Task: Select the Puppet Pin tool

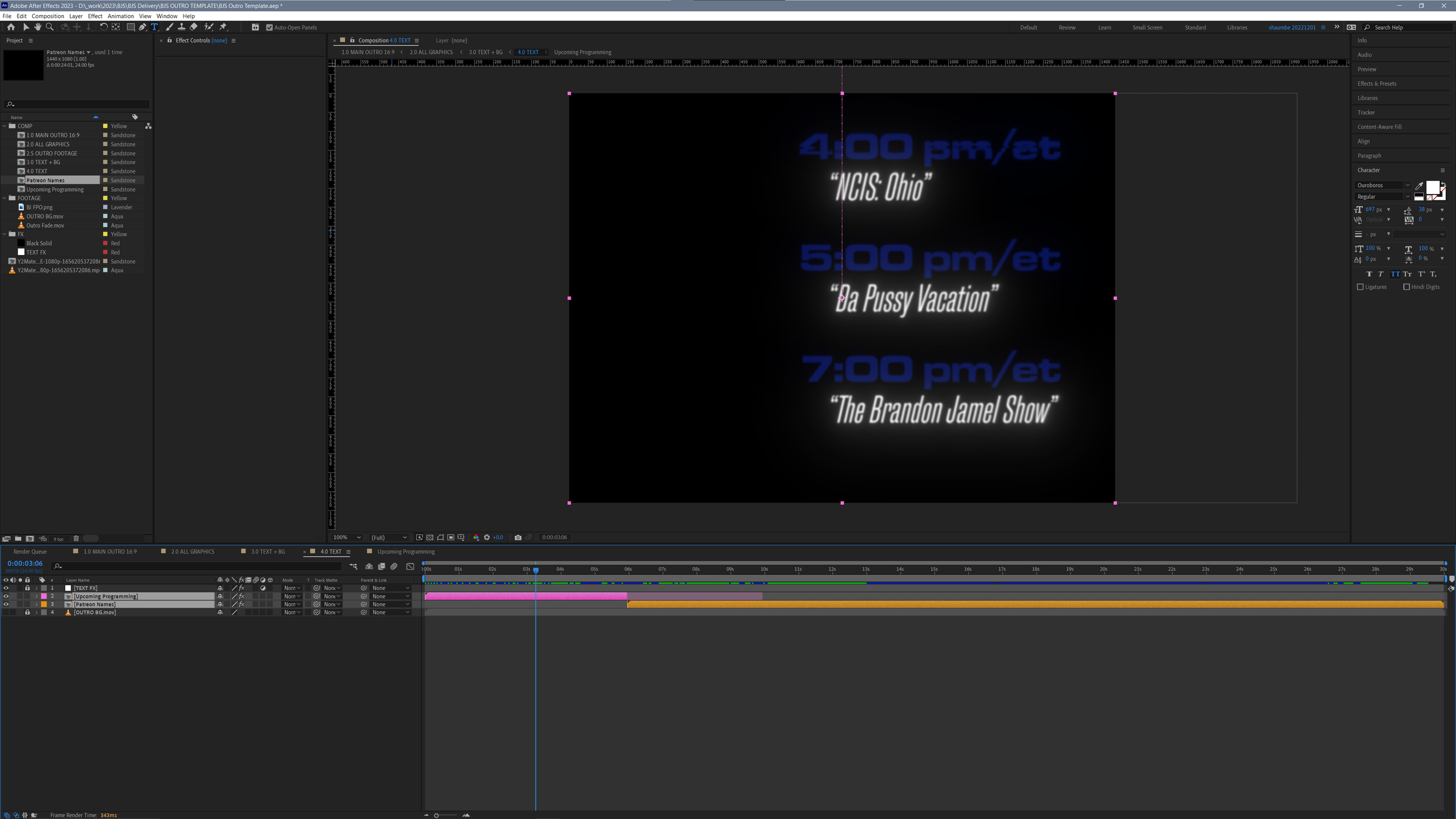Action: [223, 27]
